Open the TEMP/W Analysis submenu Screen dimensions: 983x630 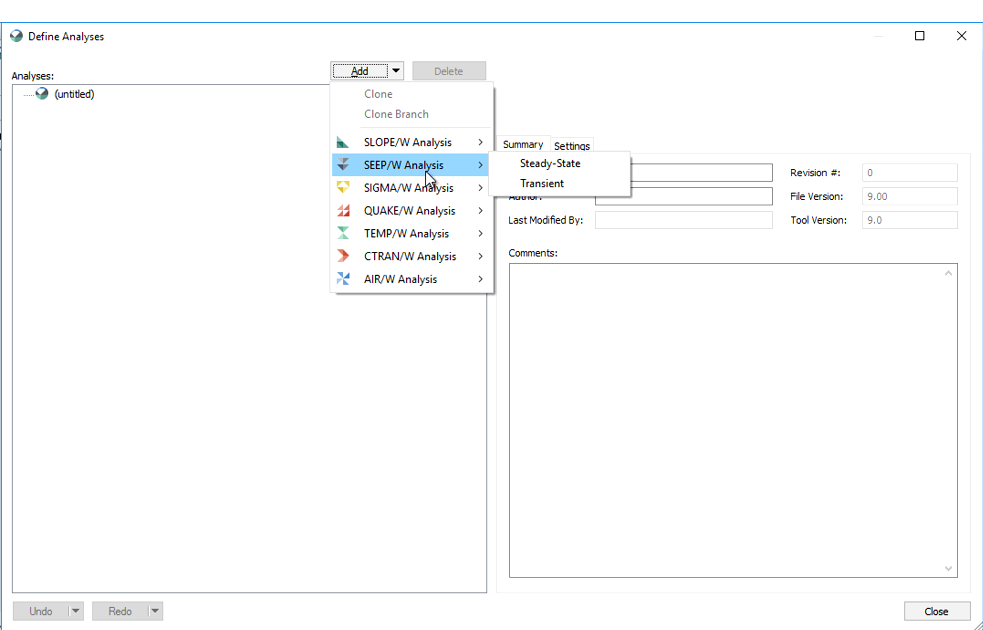(x=412, y=233)
